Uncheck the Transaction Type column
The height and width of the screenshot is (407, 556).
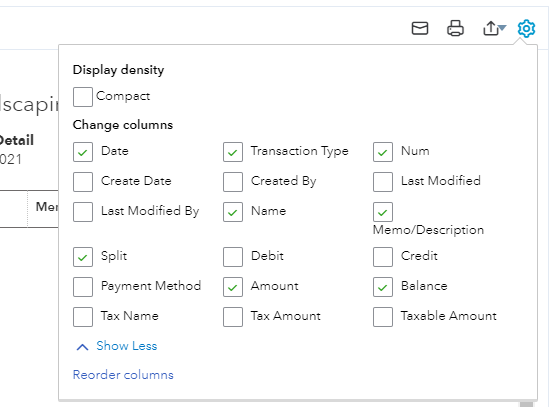point(233,152)
